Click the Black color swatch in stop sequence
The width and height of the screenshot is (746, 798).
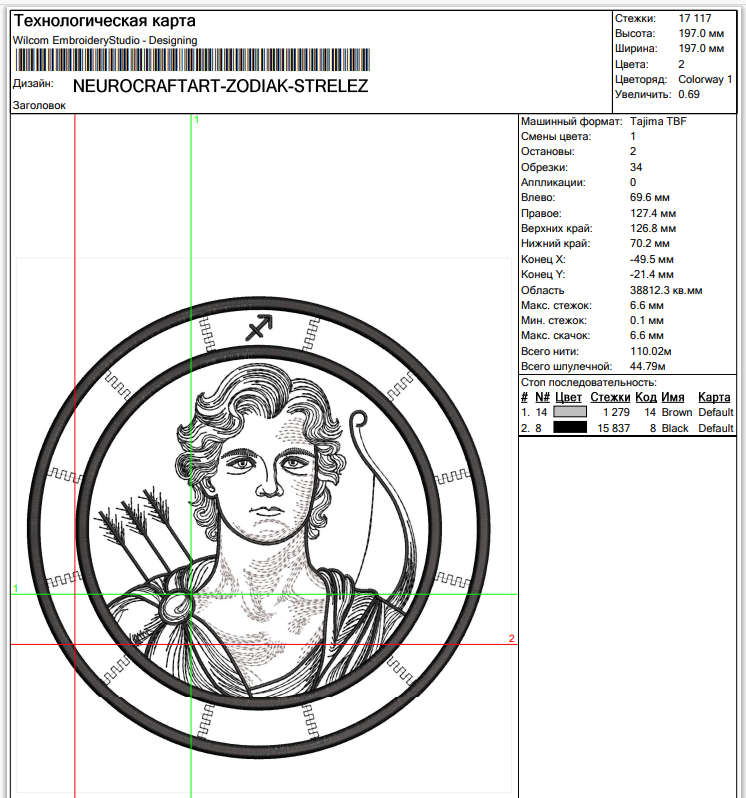coord(569,428)
